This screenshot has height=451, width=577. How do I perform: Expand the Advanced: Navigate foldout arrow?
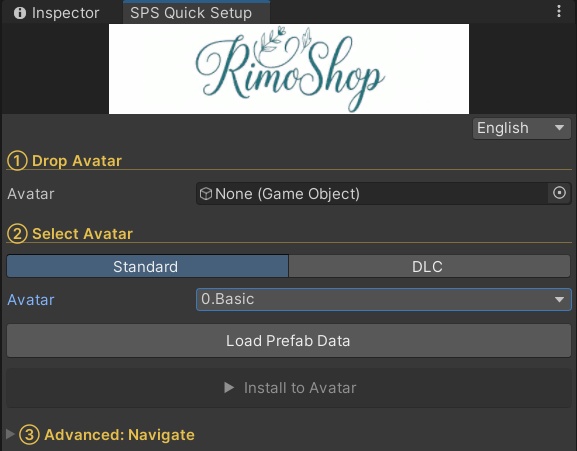point(10,434)
